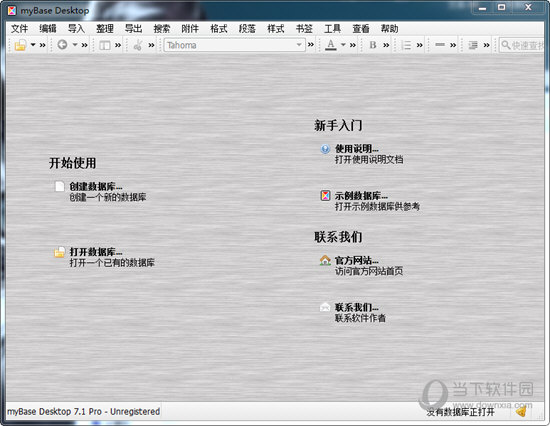Click the blank page icon beside 创建数据库
This screenshot has width=550, height=426.
(60, 186)
